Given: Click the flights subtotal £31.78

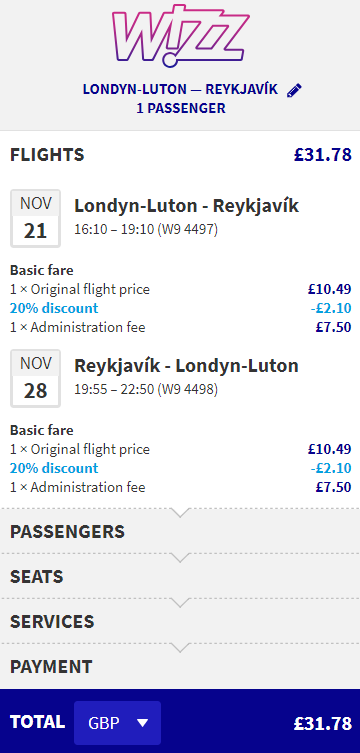Looking at the screenshot, I should [x=323, y=155].
